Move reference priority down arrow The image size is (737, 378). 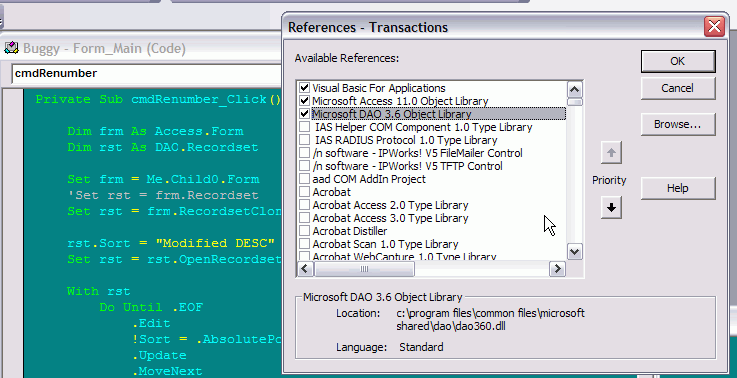(x=611, y=208)
